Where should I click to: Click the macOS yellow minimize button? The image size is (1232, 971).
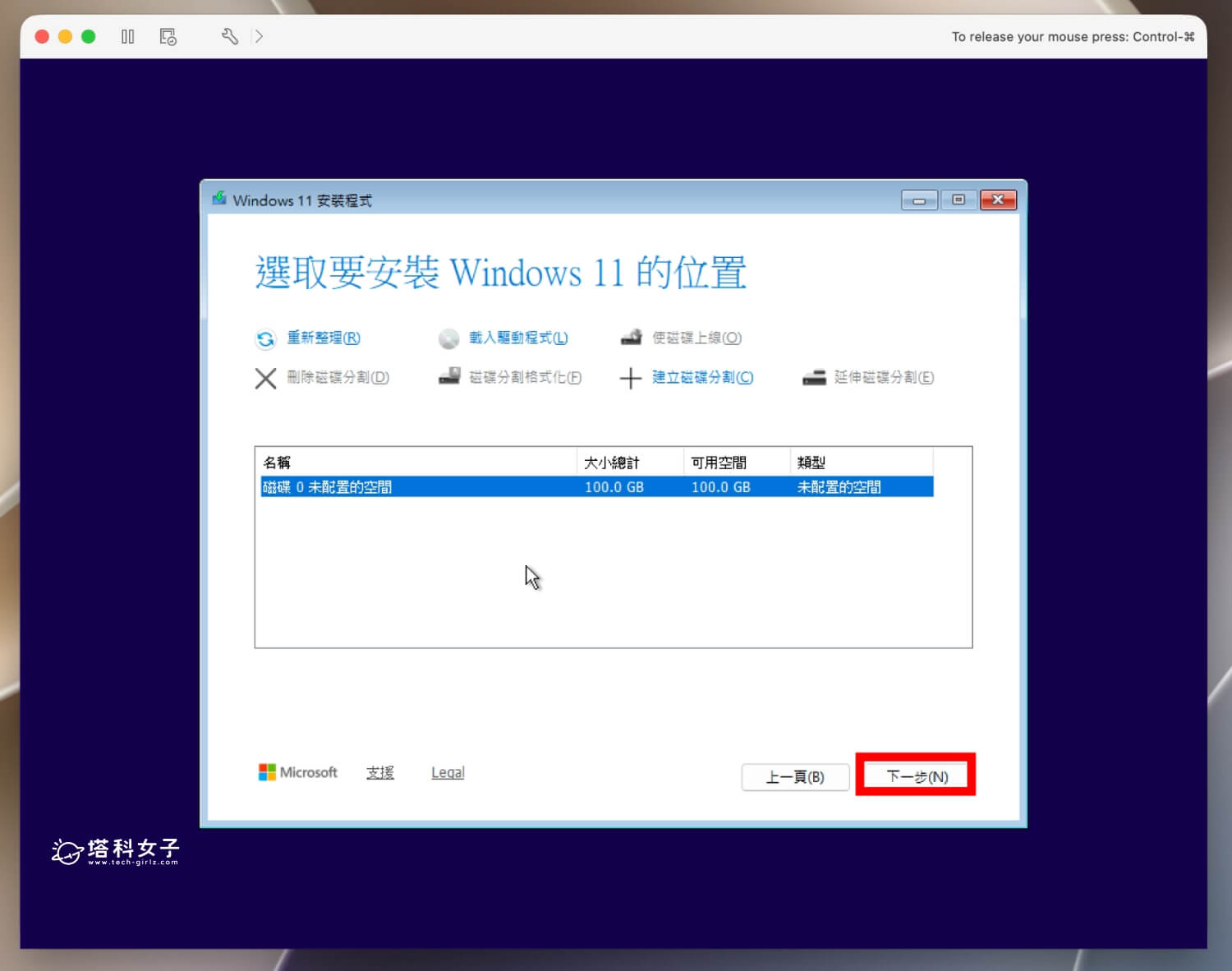tap(66, 36)
